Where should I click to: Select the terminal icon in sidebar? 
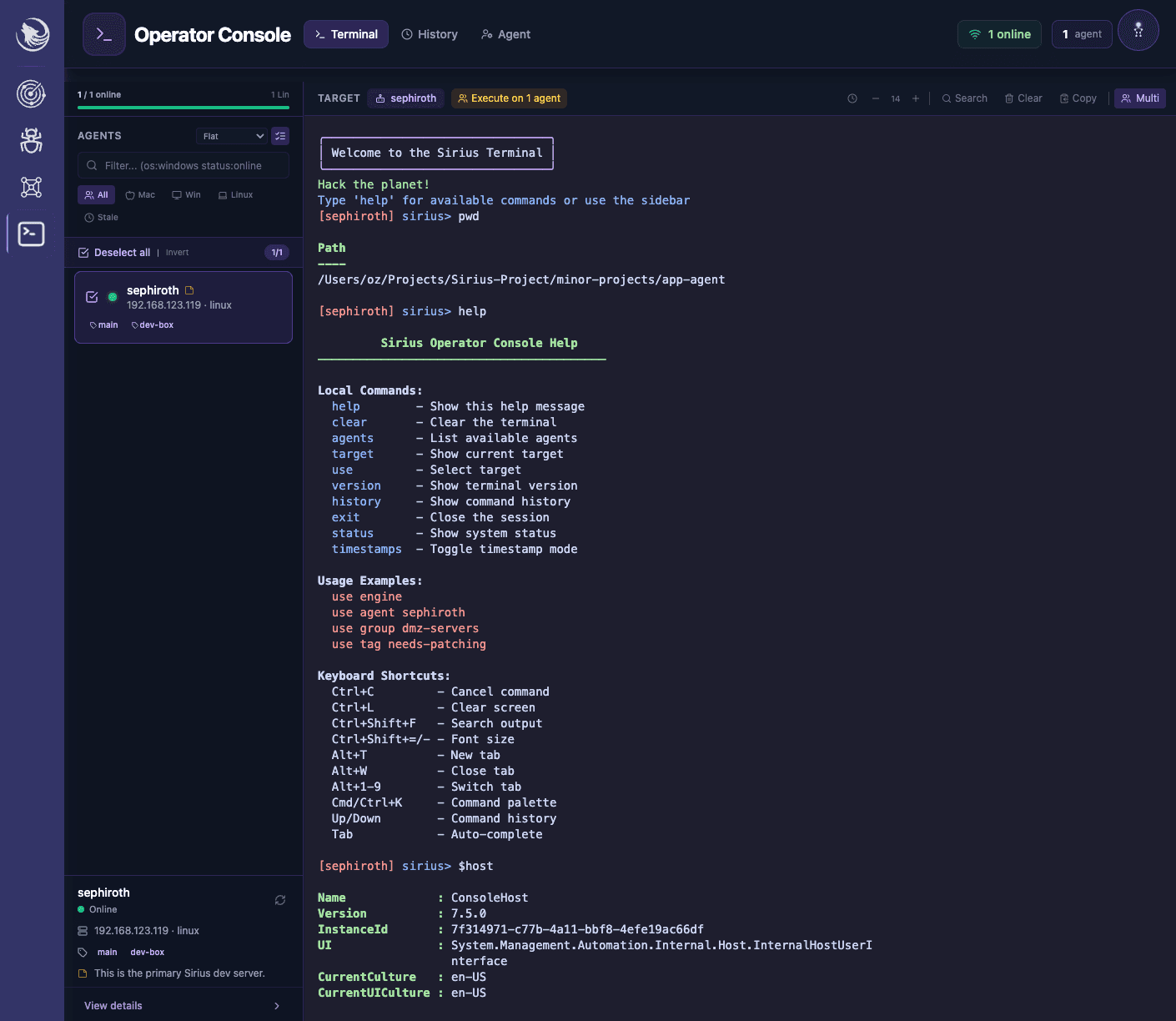pyautogui.click(x=31, y=234)
